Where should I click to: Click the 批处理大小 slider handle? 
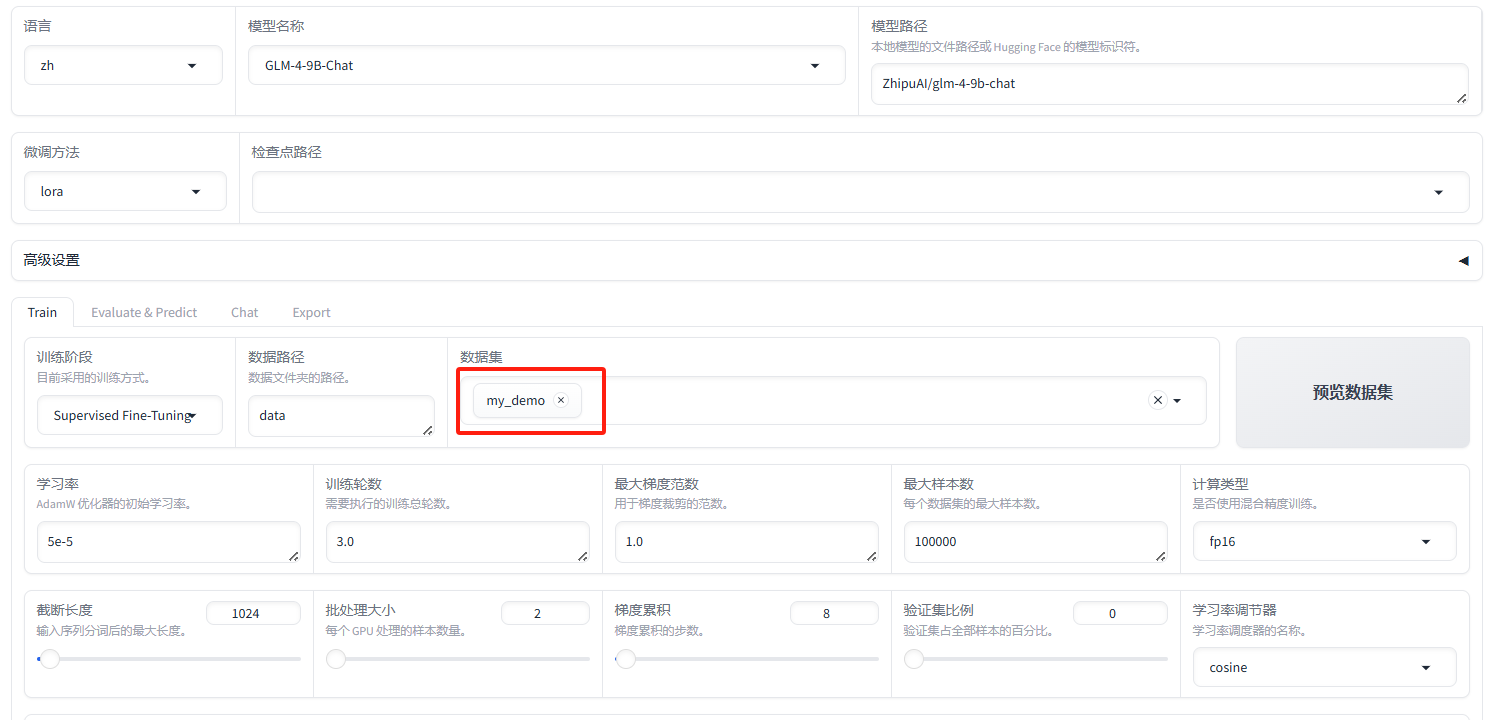336,659
